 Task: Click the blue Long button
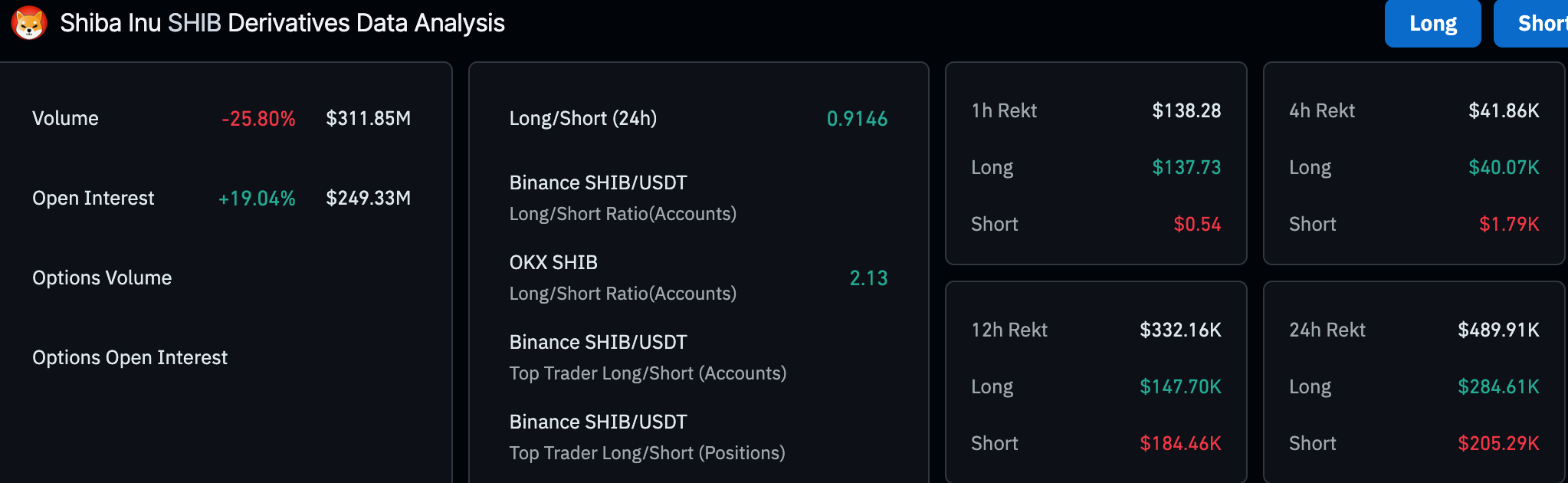pyautogui.click(x=1432, y=23)
